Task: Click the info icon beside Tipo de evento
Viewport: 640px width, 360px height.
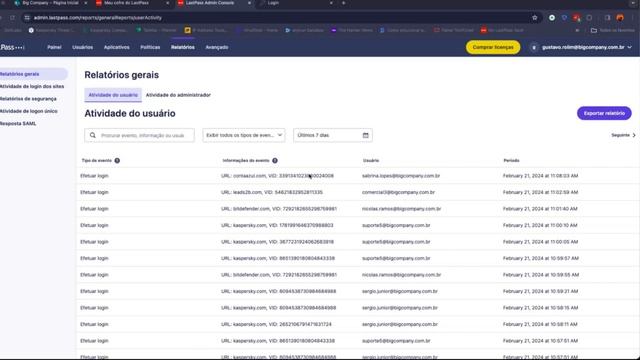Action: click(117, 160)
